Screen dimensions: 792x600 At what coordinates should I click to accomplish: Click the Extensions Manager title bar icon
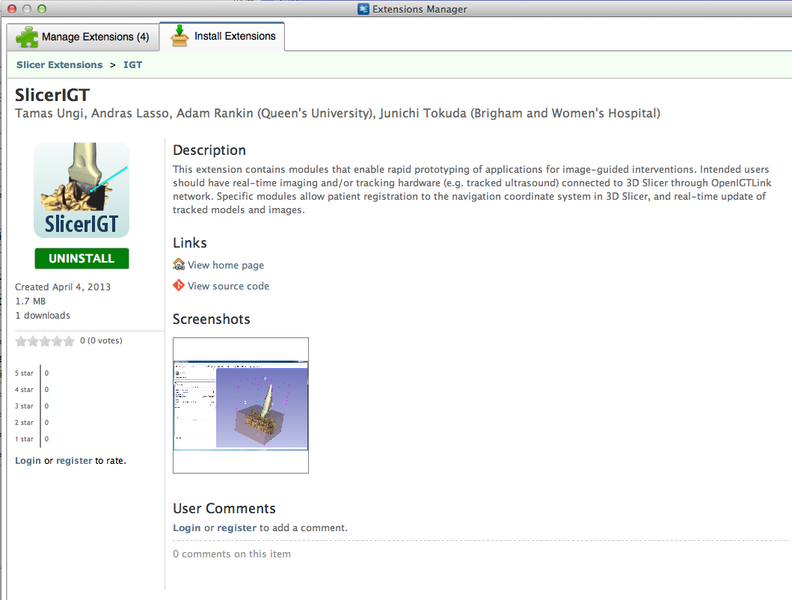coord(363,9)
